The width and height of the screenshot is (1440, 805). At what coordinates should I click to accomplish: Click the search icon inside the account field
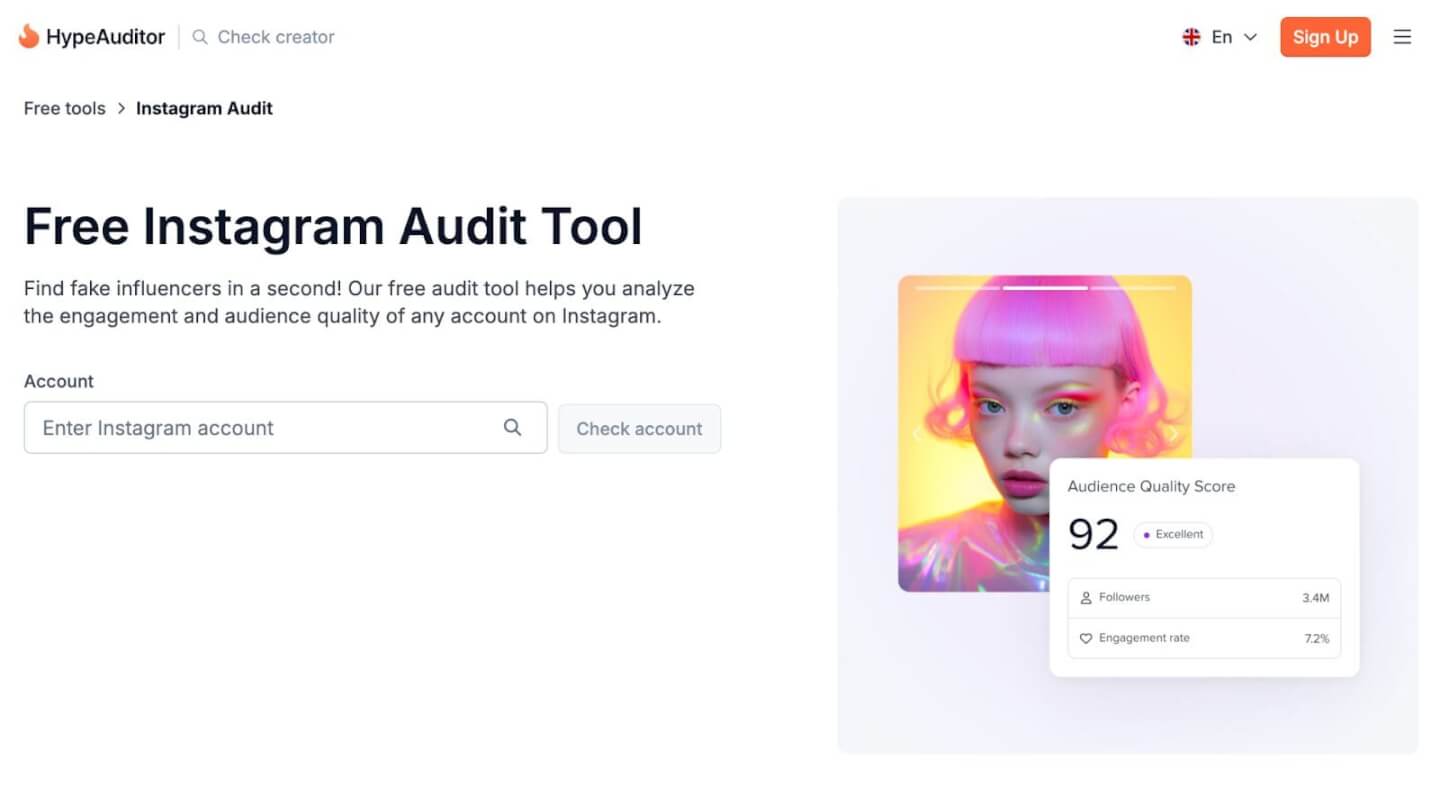point(513,427)
